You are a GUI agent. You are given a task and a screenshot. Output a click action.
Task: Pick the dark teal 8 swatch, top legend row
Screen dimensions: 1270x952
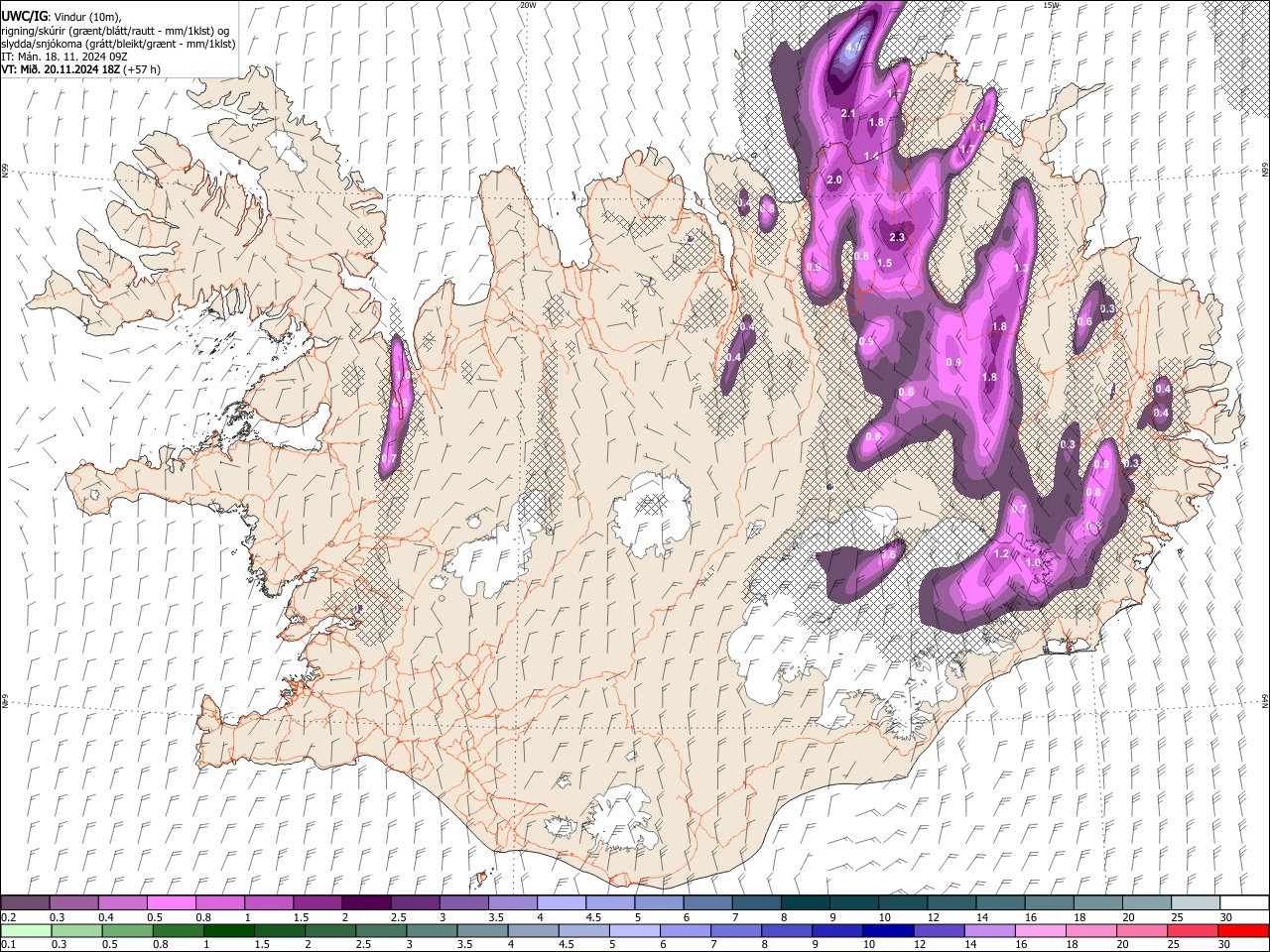tap(804, 903)
